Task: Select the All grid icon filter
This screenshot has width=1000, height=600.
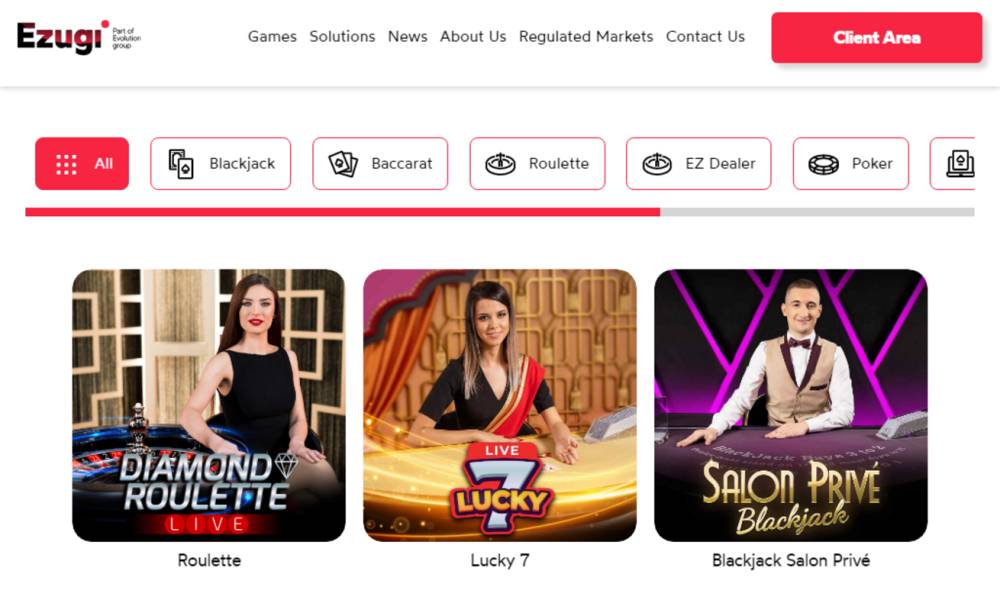Action: pos(66,164)
